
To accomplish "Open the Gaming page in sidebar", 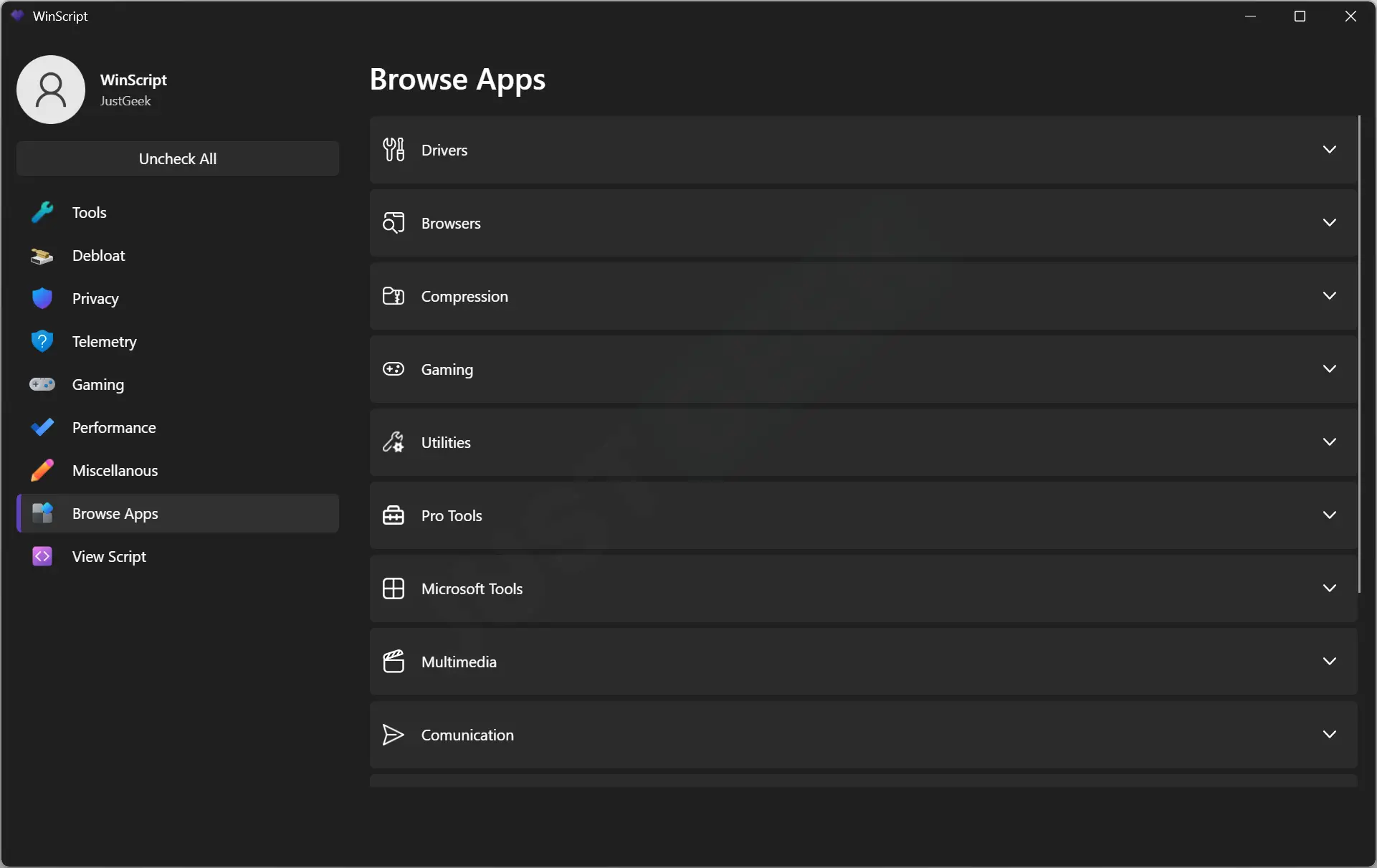I will [178, 384].
